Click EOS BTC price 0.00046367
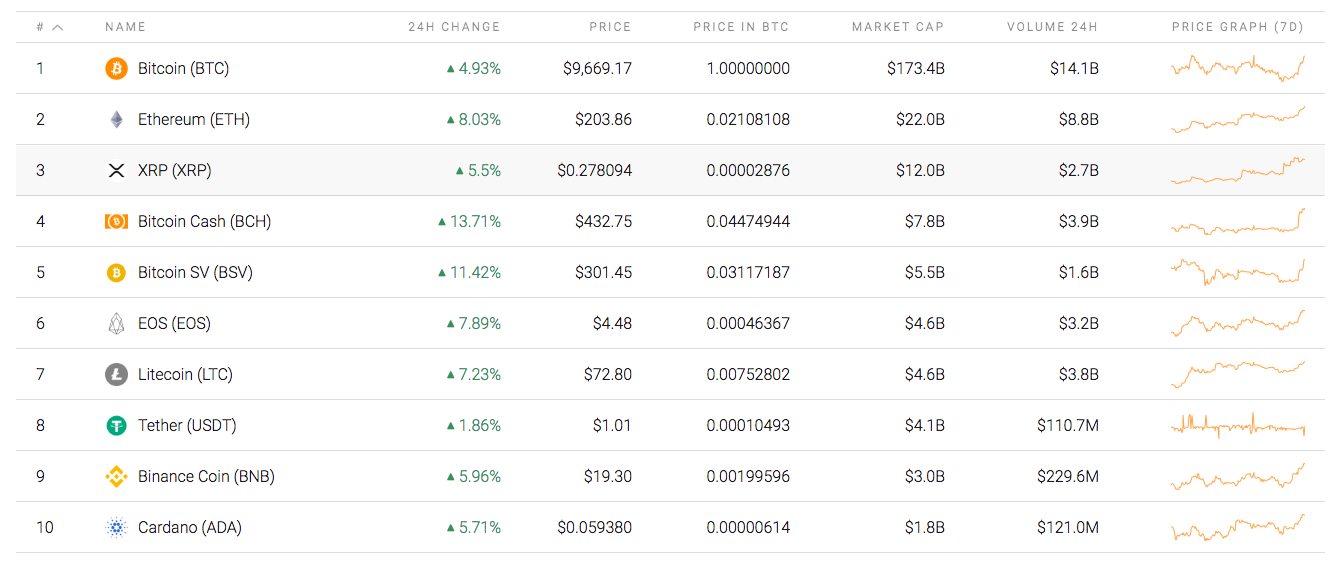The image size is (1339, 564). (x=748, y=323)
